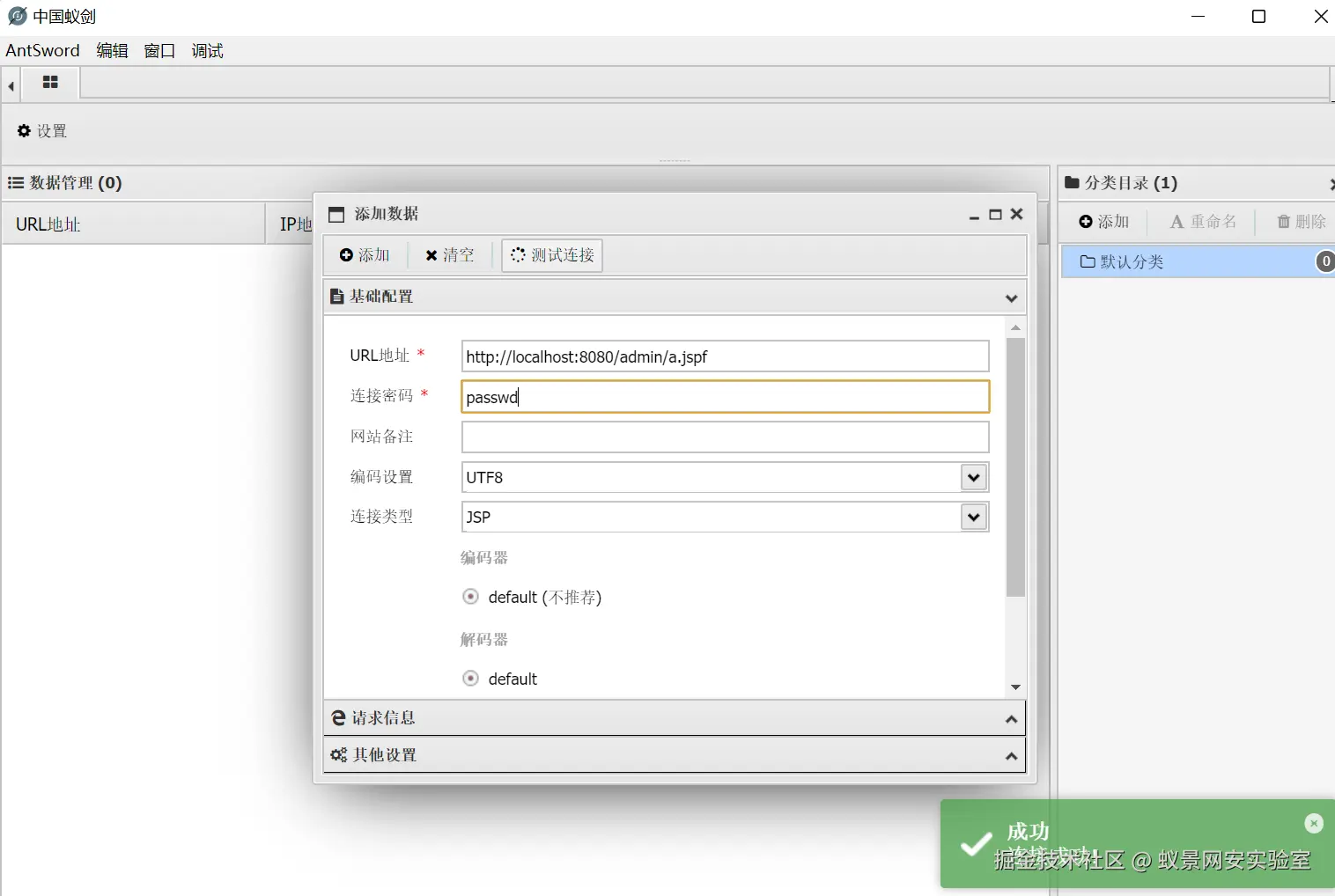This screenshot has width=1335, height=896.
Task: Minimize the main AntSword window
Action: (x=1199, y=17)
